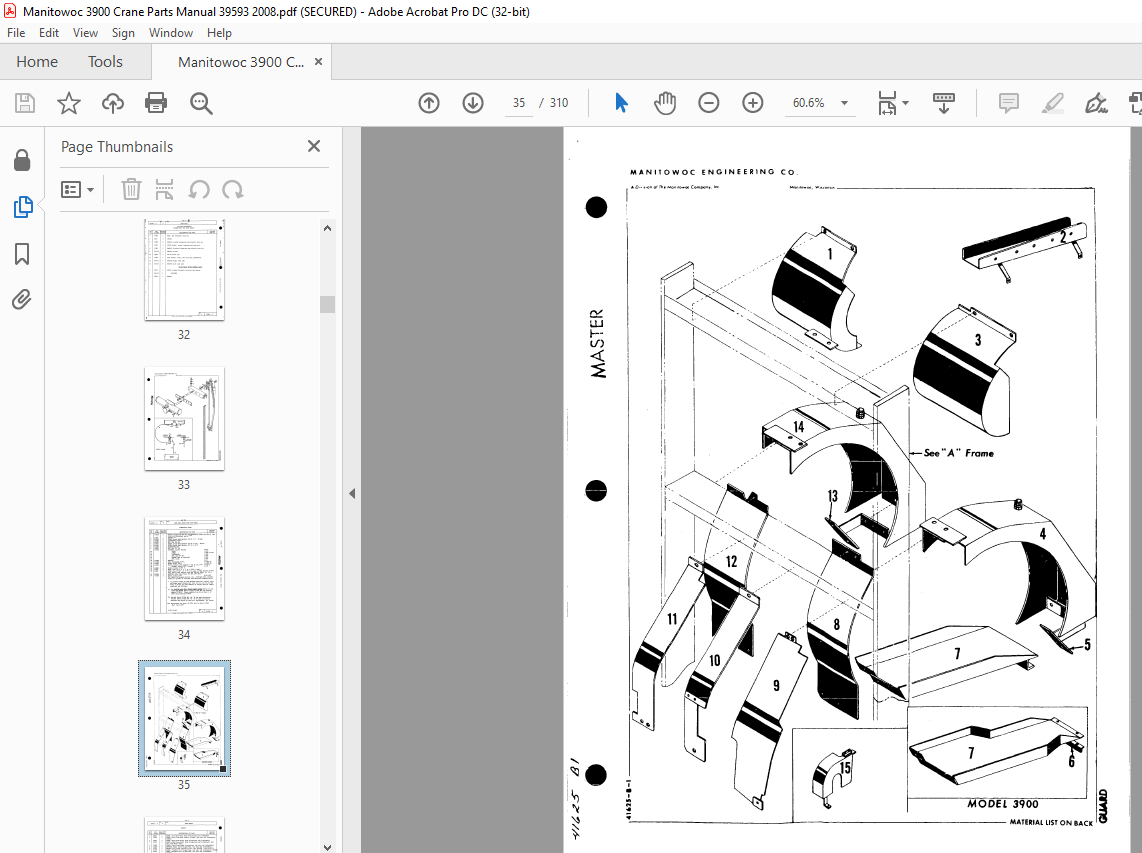1142x853 pixels.
Task: Go to the next page with the down arrow
Action: (x=473, y=103)
